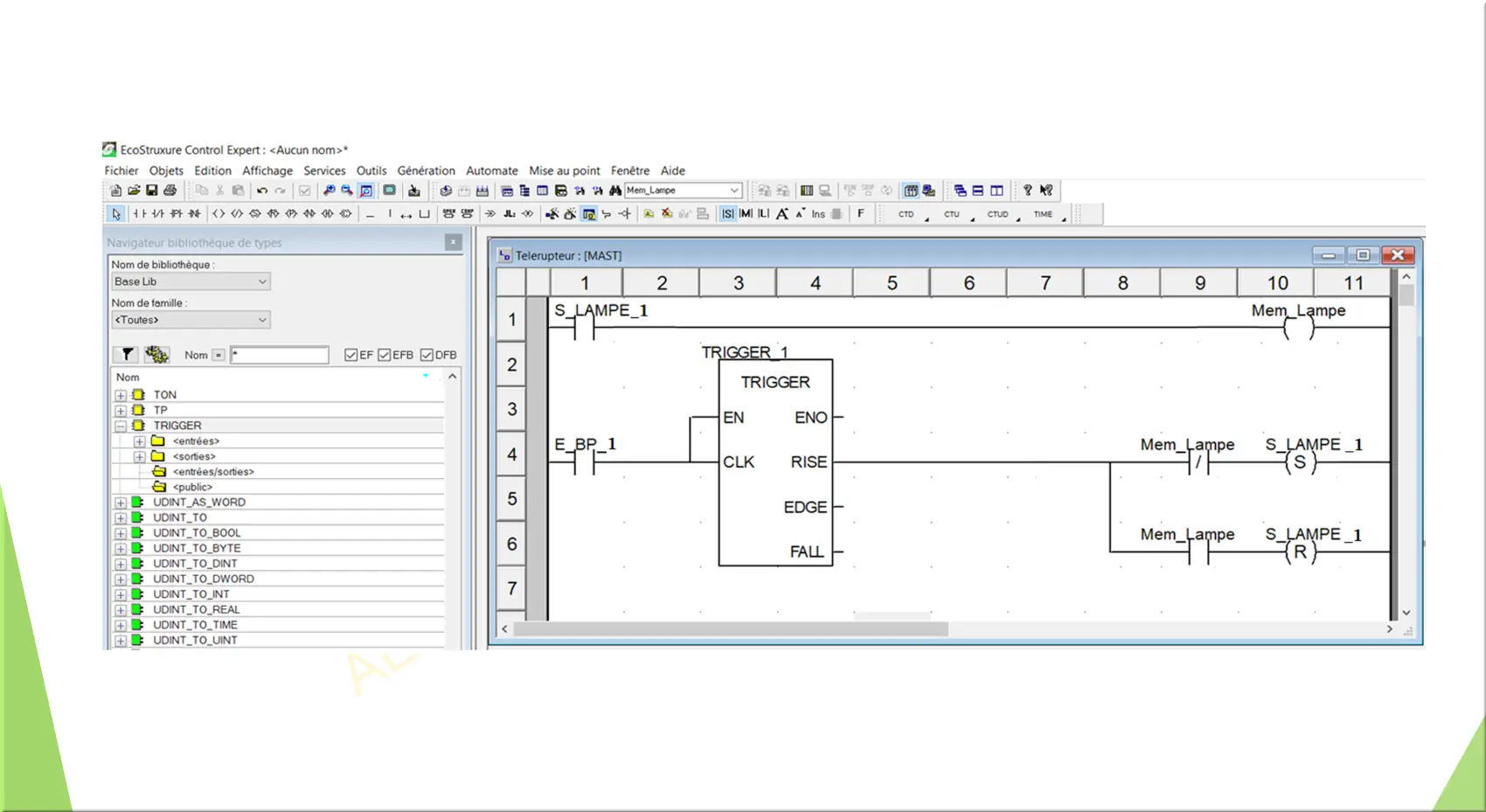This screenshot has width=1486, height=812.
Task: Insert a comparison block
Action: (467, 214)
